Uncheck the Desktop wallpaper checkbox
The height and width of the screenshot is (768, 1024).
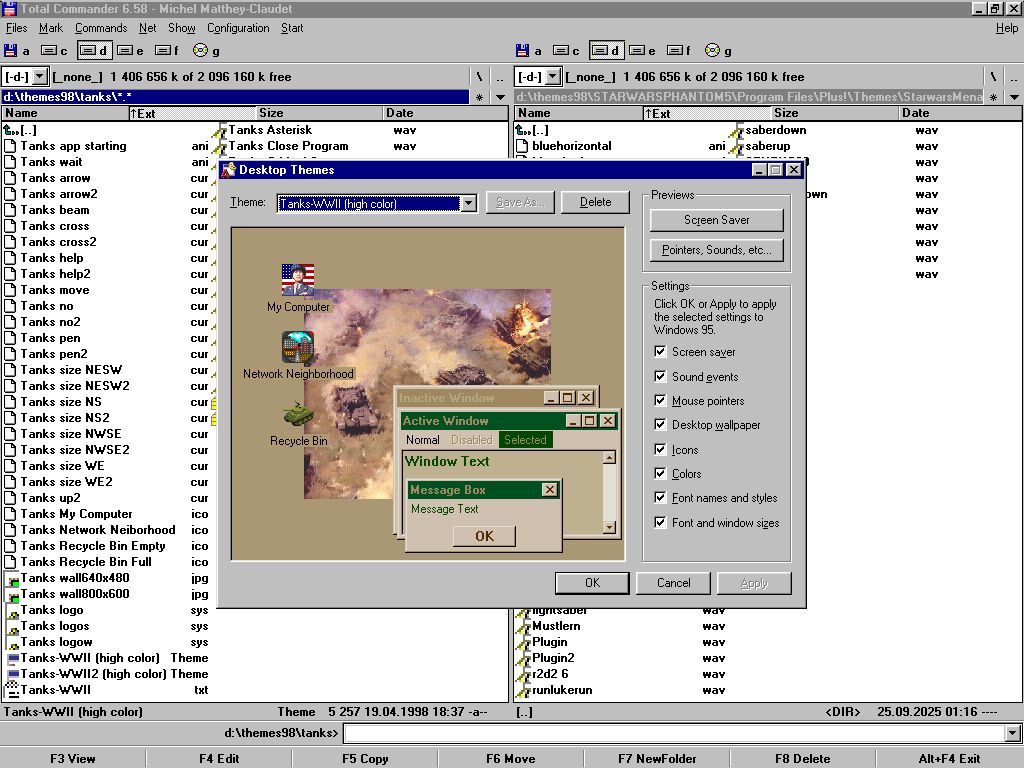click(660, 425)
